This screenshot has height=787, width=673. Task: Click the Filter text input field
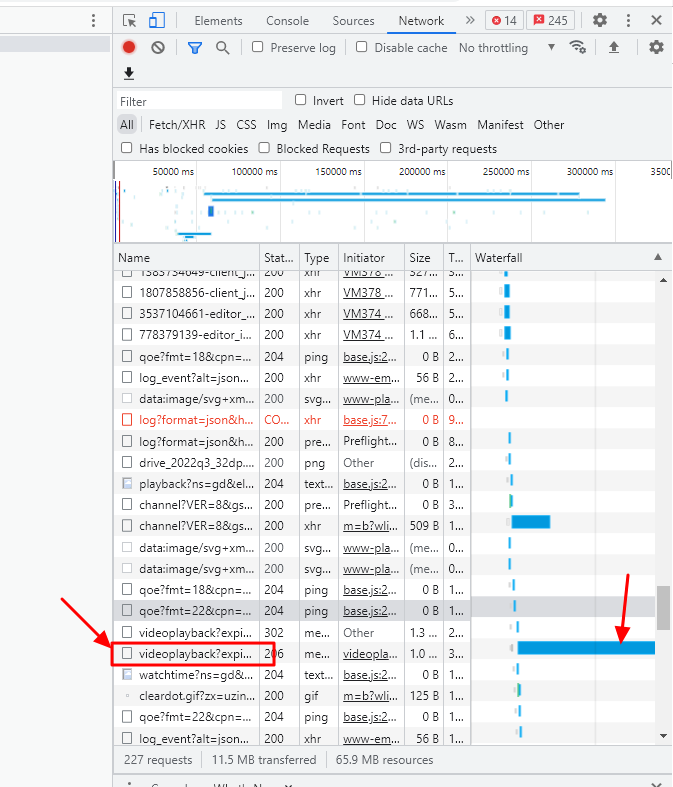click(199, 101)
